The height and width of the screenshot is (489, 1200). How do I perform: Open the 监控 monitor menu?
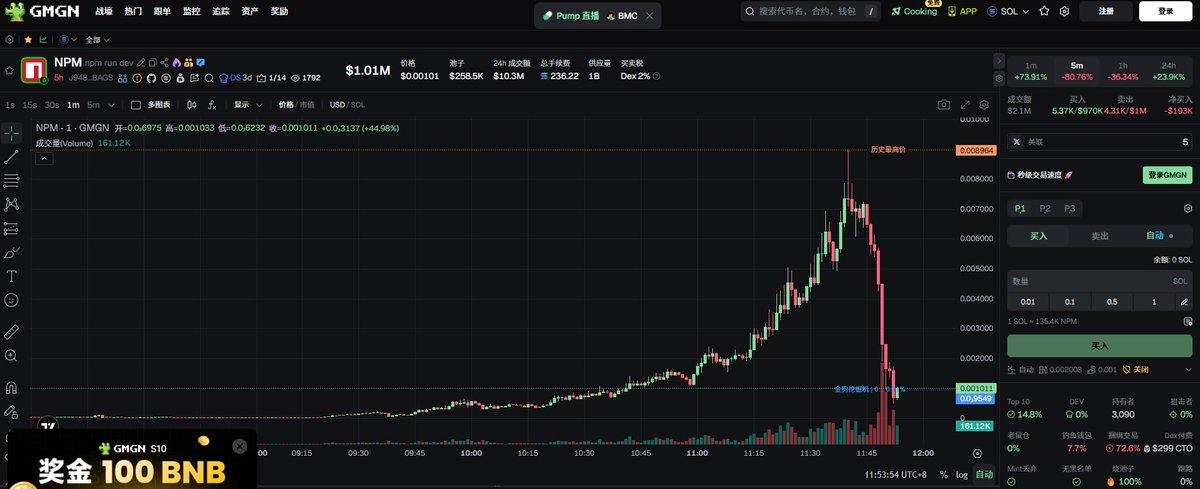191,11
